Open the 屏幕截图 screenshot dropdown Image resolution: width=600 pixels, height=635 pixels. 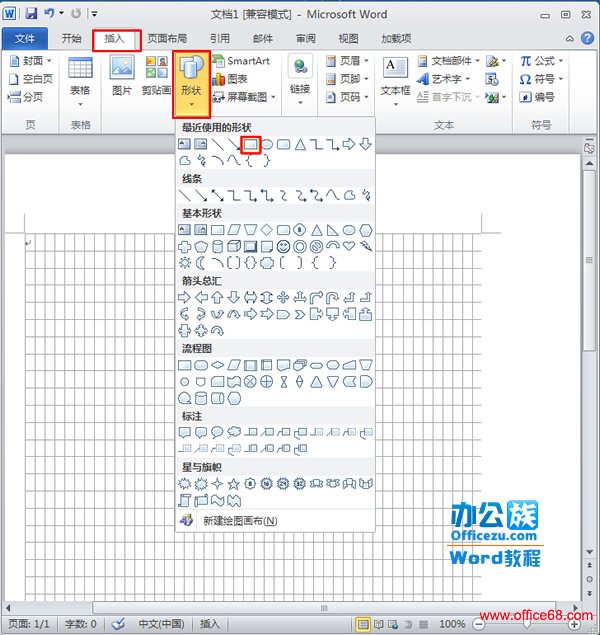click(241, 97)
